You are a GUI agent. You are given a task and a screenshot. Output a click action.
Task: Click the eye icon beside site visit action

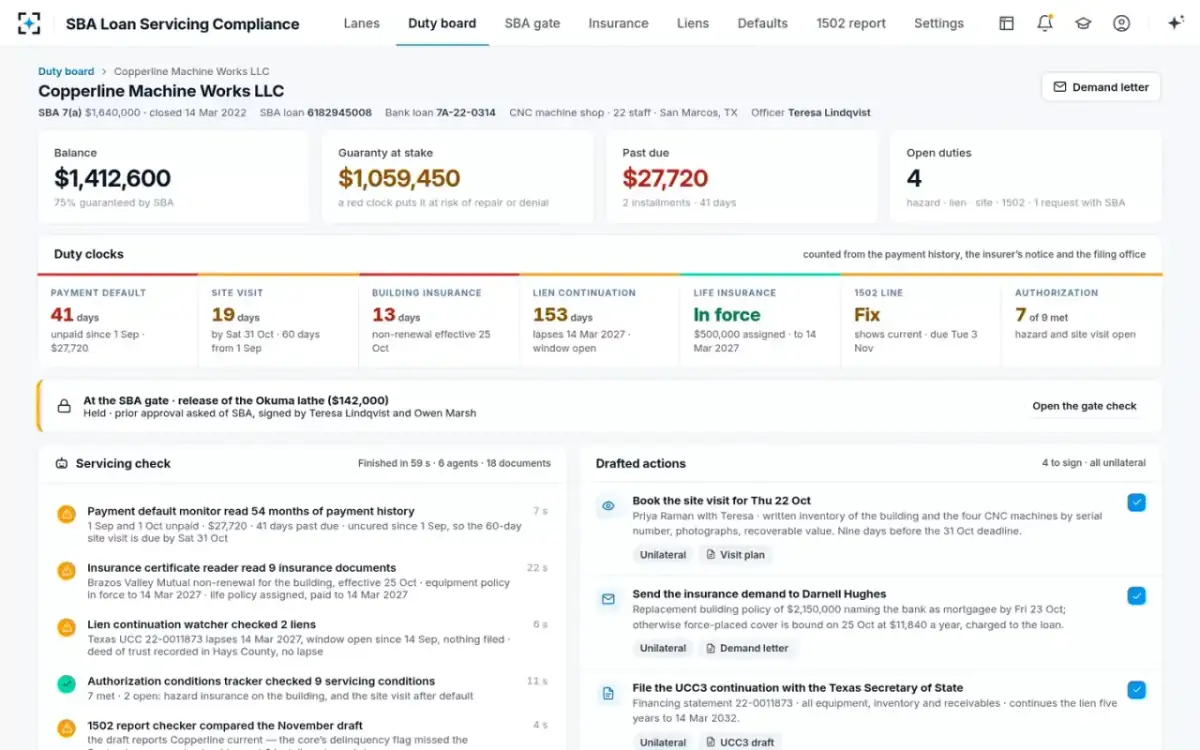pos(608,507)
